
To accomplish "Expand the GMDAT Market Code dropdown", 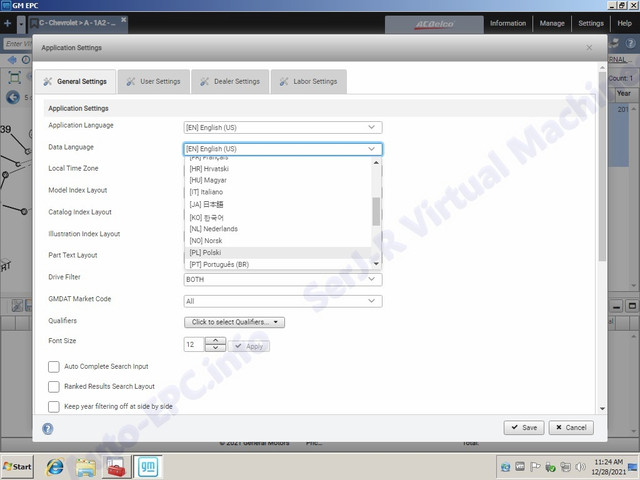I will [283, 301].
